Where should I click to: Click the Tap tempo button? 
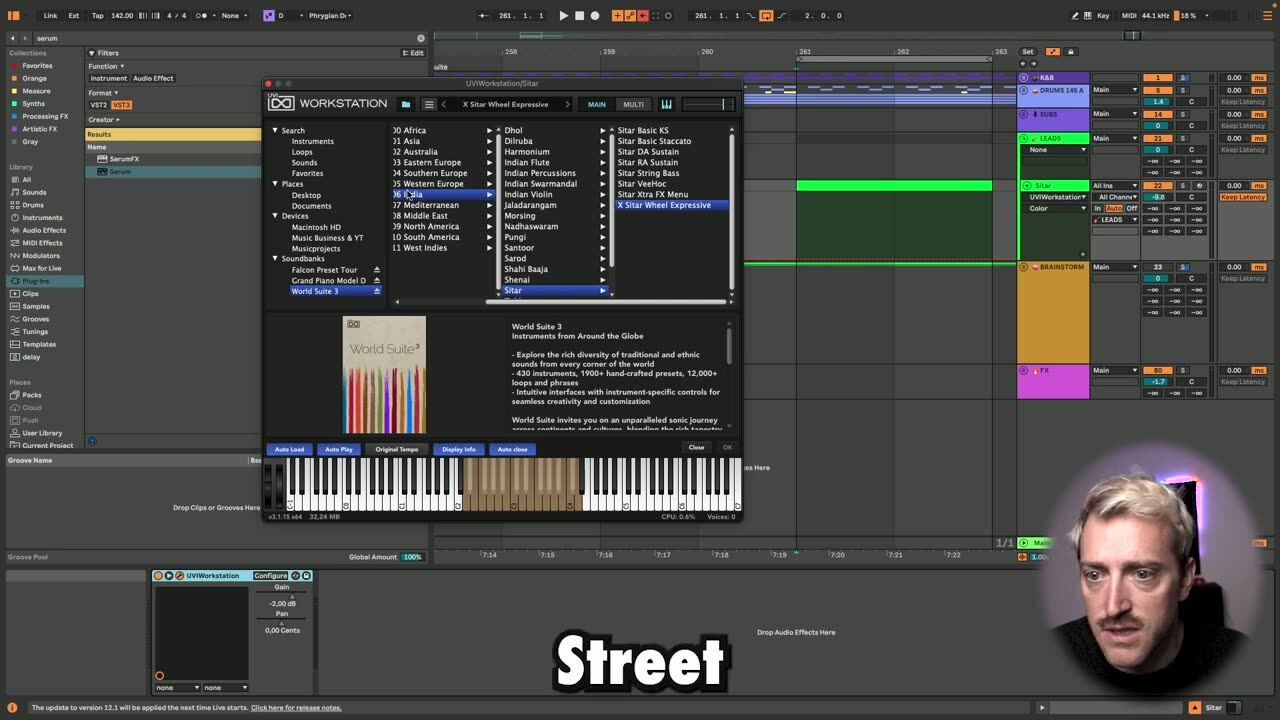click(97, 15)
